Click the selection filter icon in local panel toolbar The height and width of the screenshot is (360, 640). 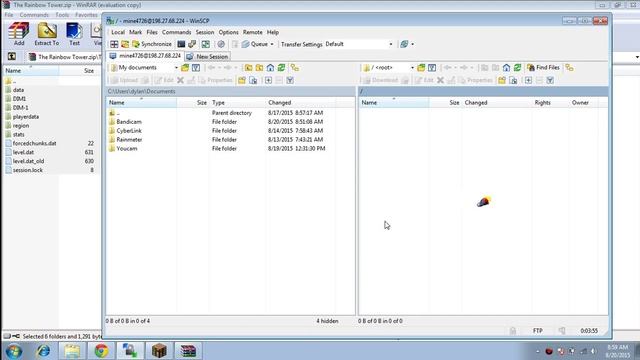pos(290,80)
